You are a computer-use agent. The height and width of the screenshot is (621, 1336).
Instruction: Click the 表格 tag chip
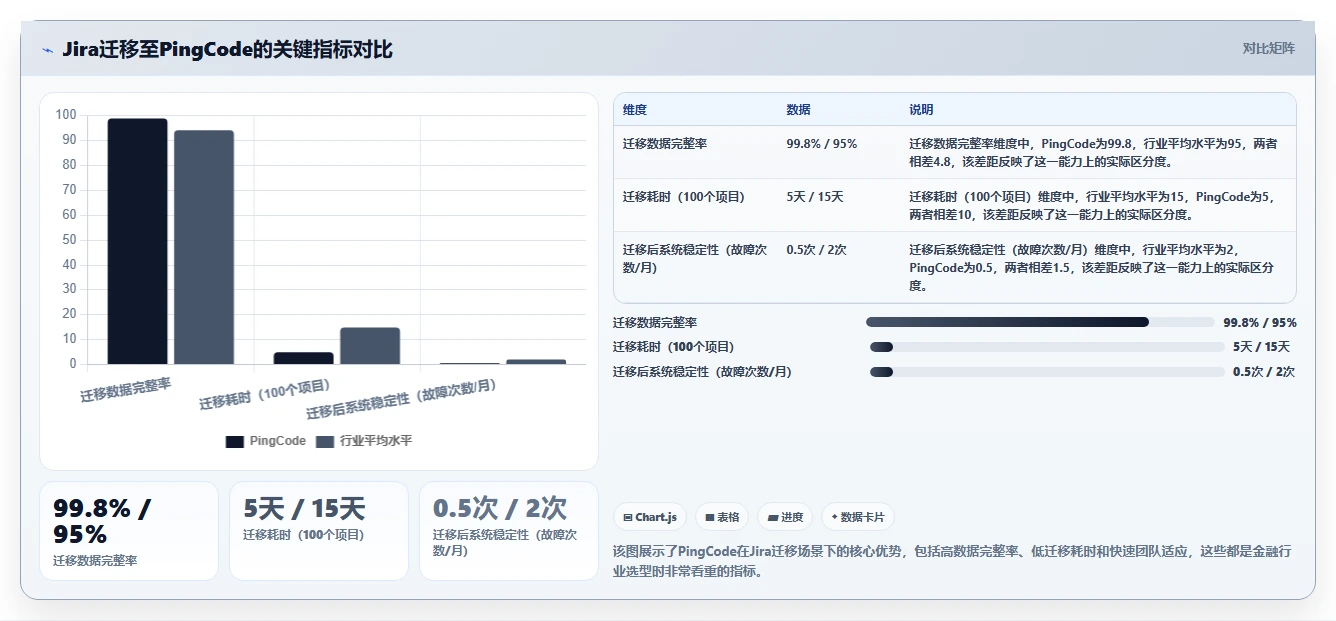[x=722, y=517]
